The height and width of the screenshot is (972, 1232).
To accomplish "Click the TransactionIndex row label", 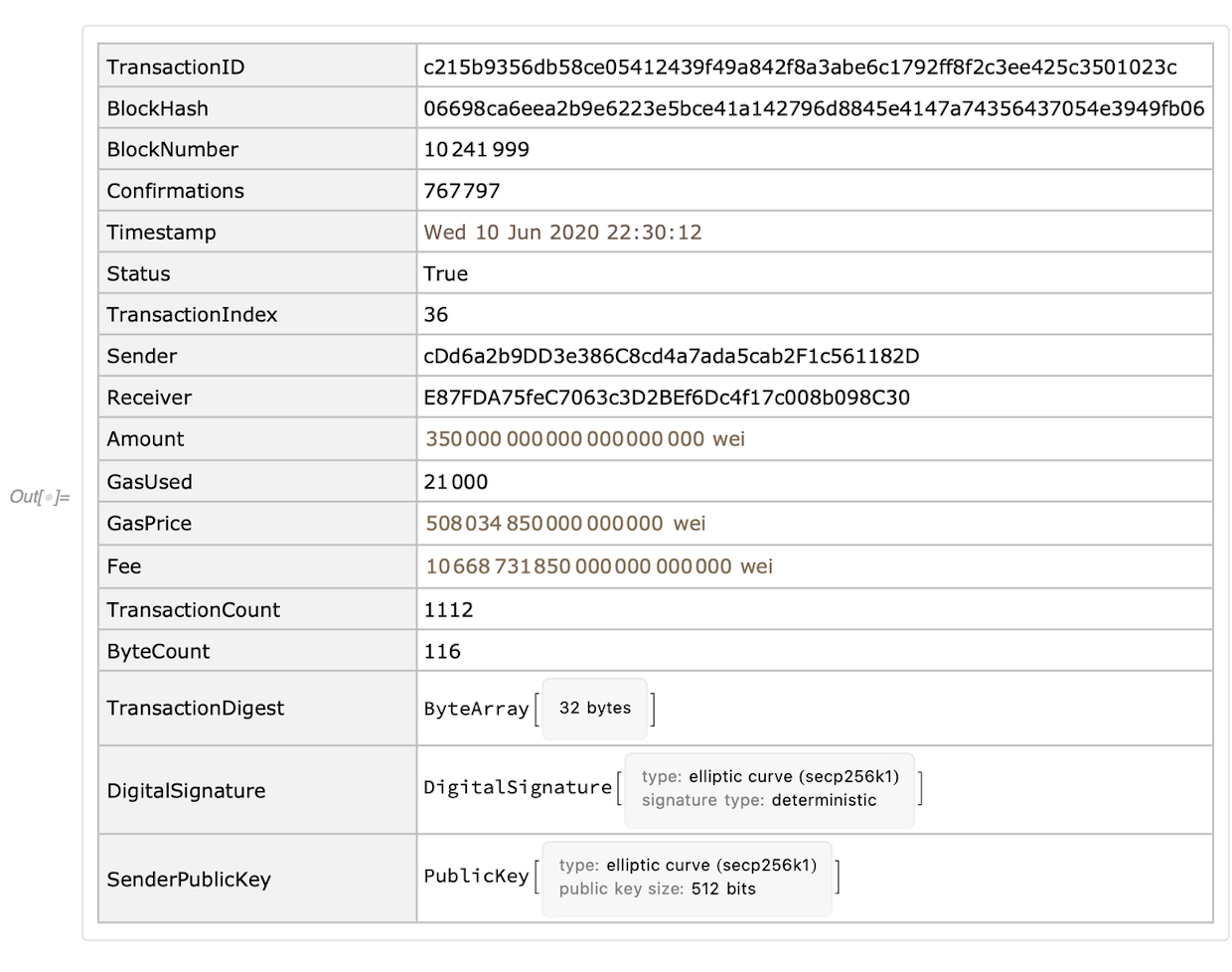I will click(x=193, y=315).
